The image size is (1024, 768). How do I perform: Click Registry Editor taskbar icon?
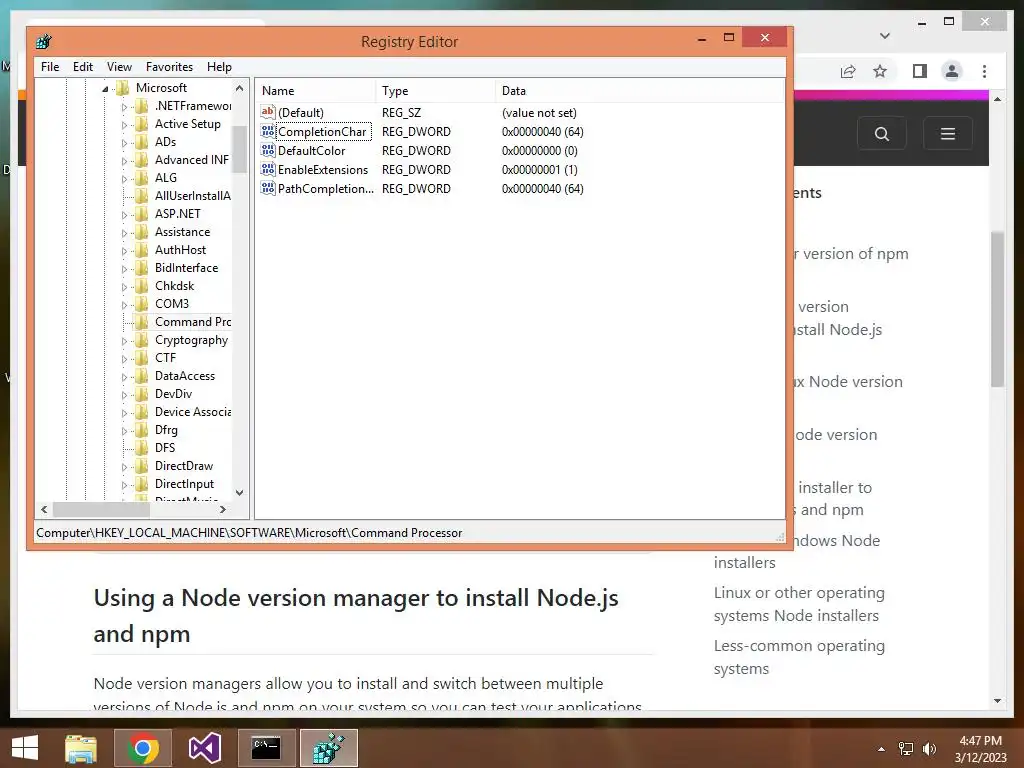(328, 748)
